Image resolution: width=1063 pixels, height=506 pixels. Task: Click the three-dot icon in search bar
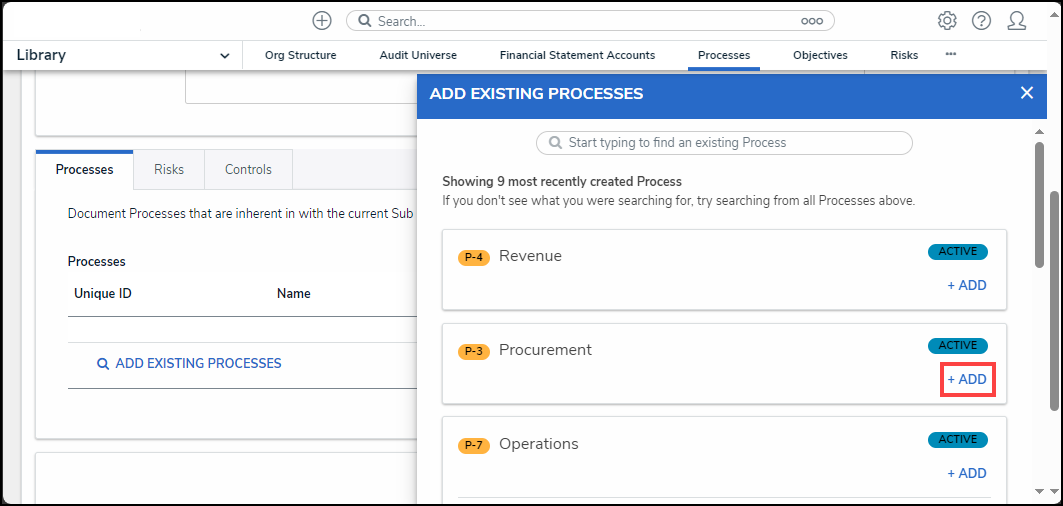[811, 21]
